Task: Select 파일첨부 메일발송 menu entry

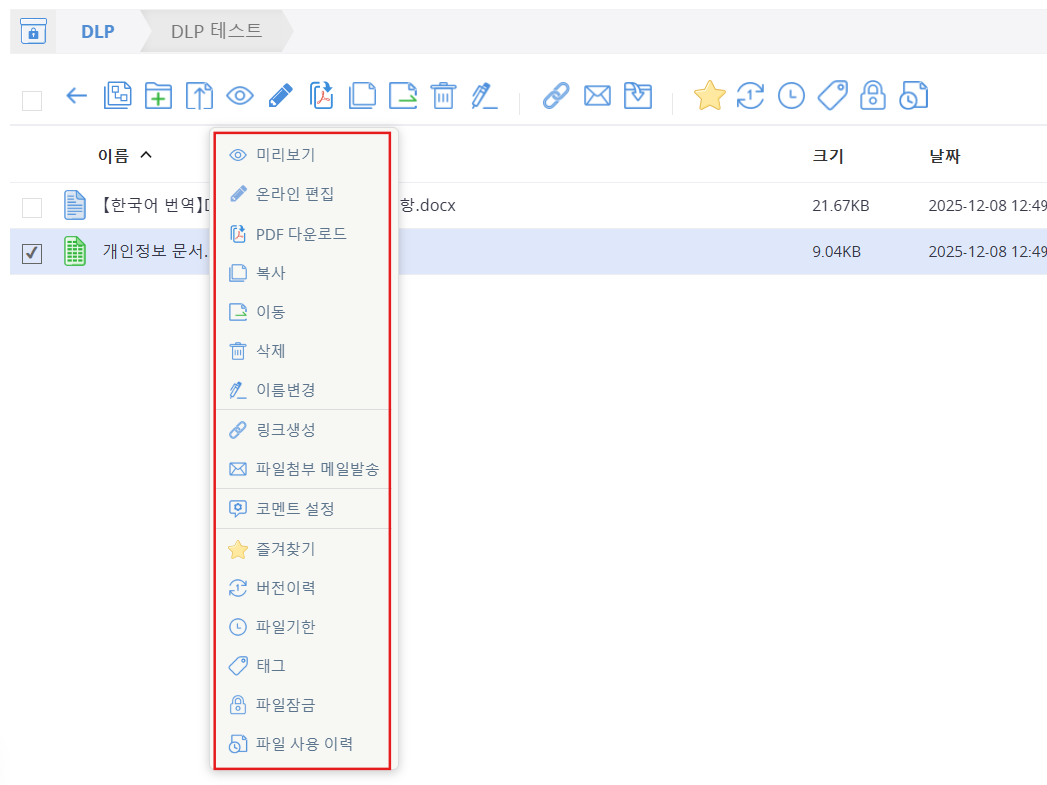Action: 317,469
